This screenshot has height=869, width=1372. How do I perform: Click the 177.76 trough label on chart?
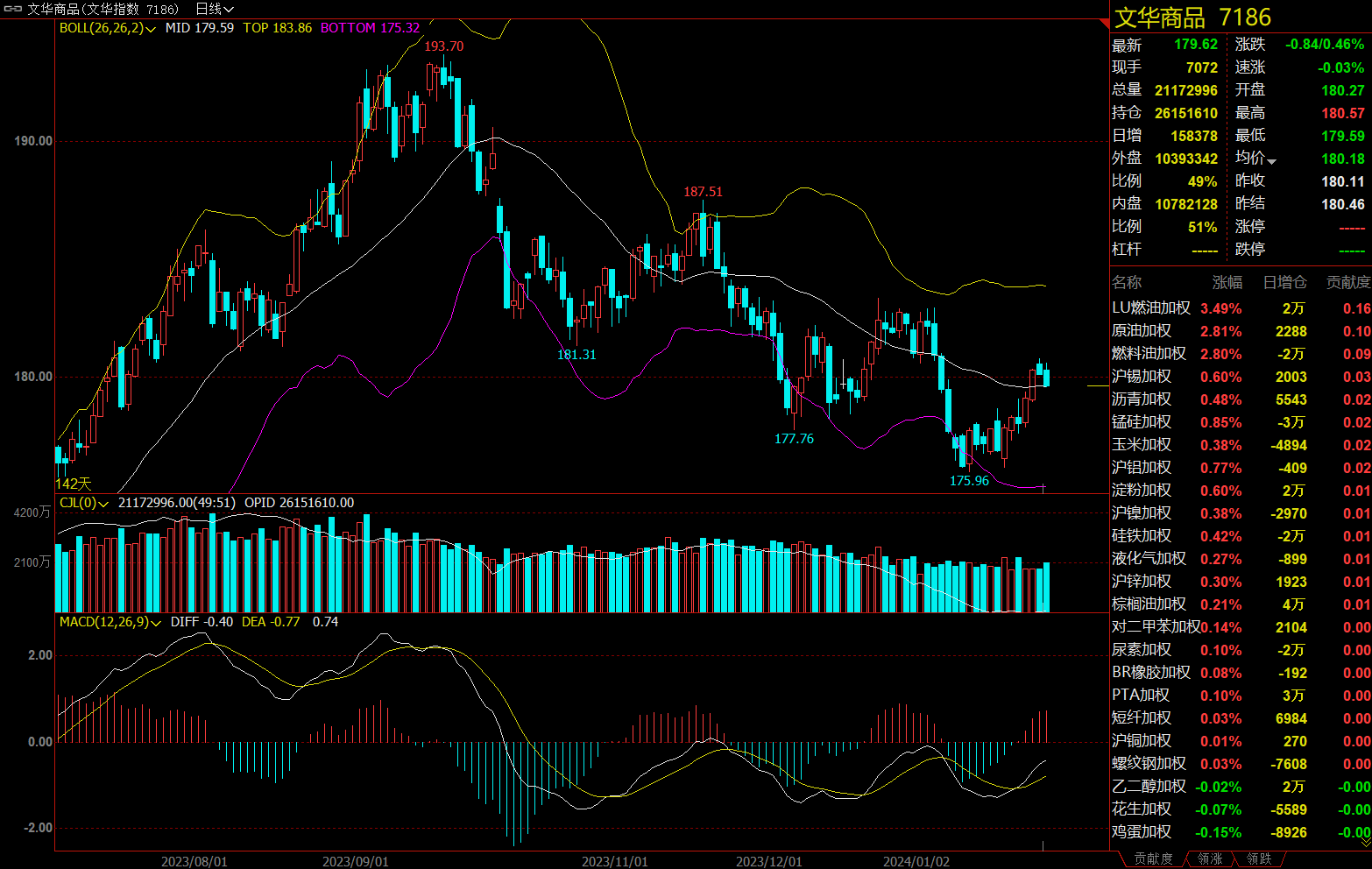(x=795, y=439)
